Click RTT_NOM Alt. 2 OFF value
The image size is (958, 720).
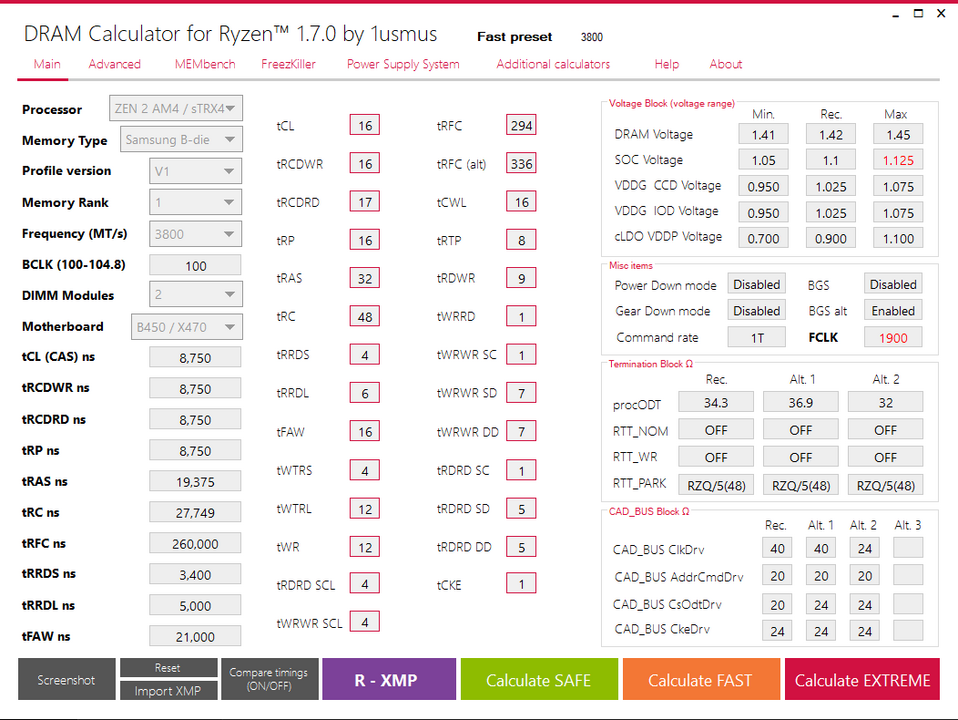(x=885, y=430)
